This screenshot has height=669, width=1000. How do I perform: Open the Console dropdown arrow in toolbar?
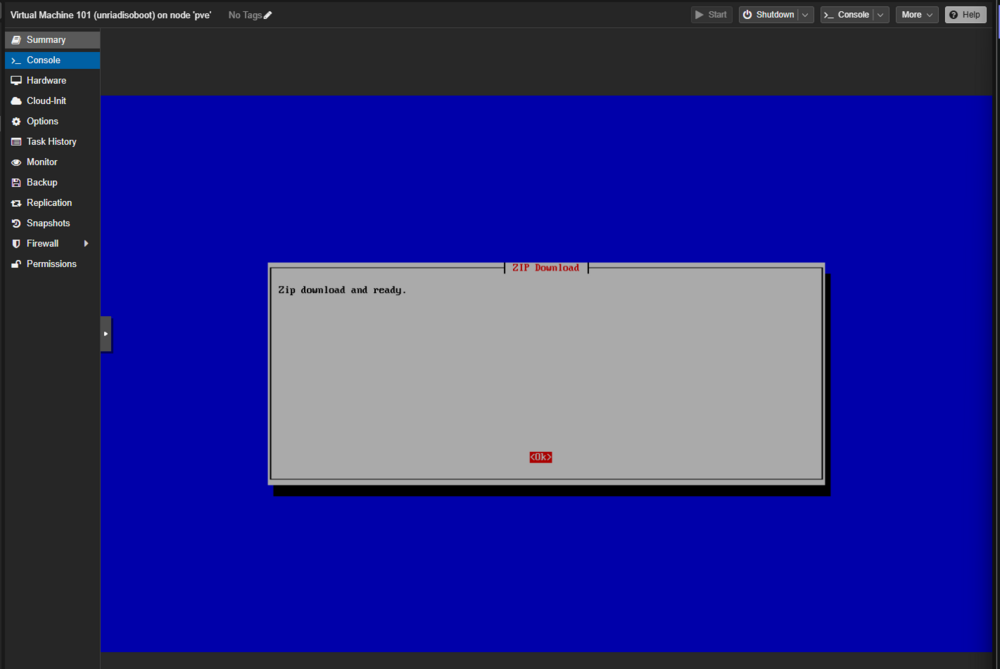point(881,15)
